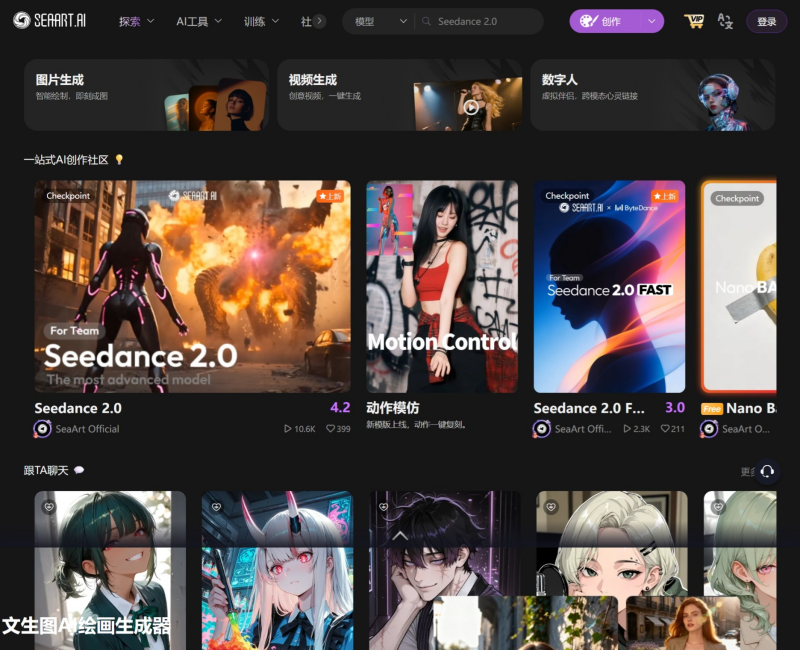Open the VIP shopping cart icon

point(693,21)
